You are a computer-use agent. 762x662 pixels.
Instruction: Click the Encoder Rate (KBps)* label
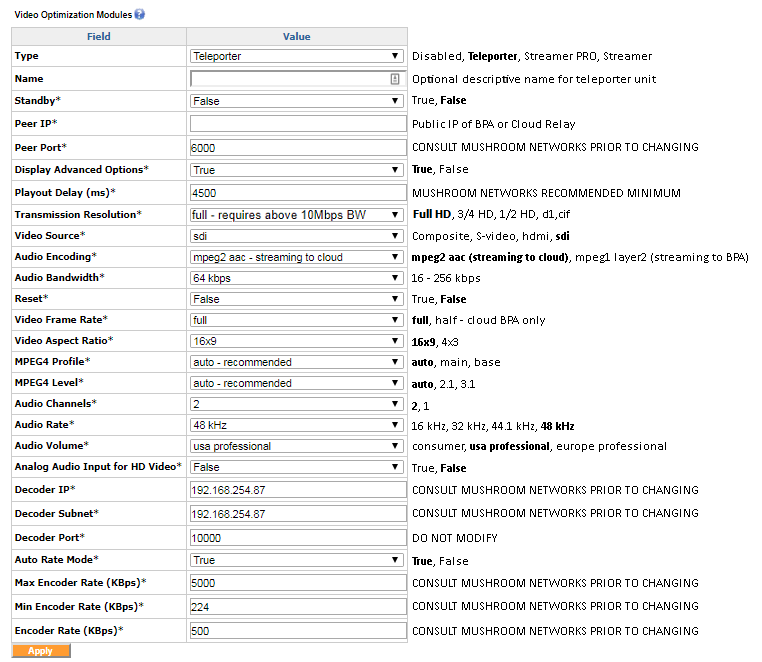(69, 630)
